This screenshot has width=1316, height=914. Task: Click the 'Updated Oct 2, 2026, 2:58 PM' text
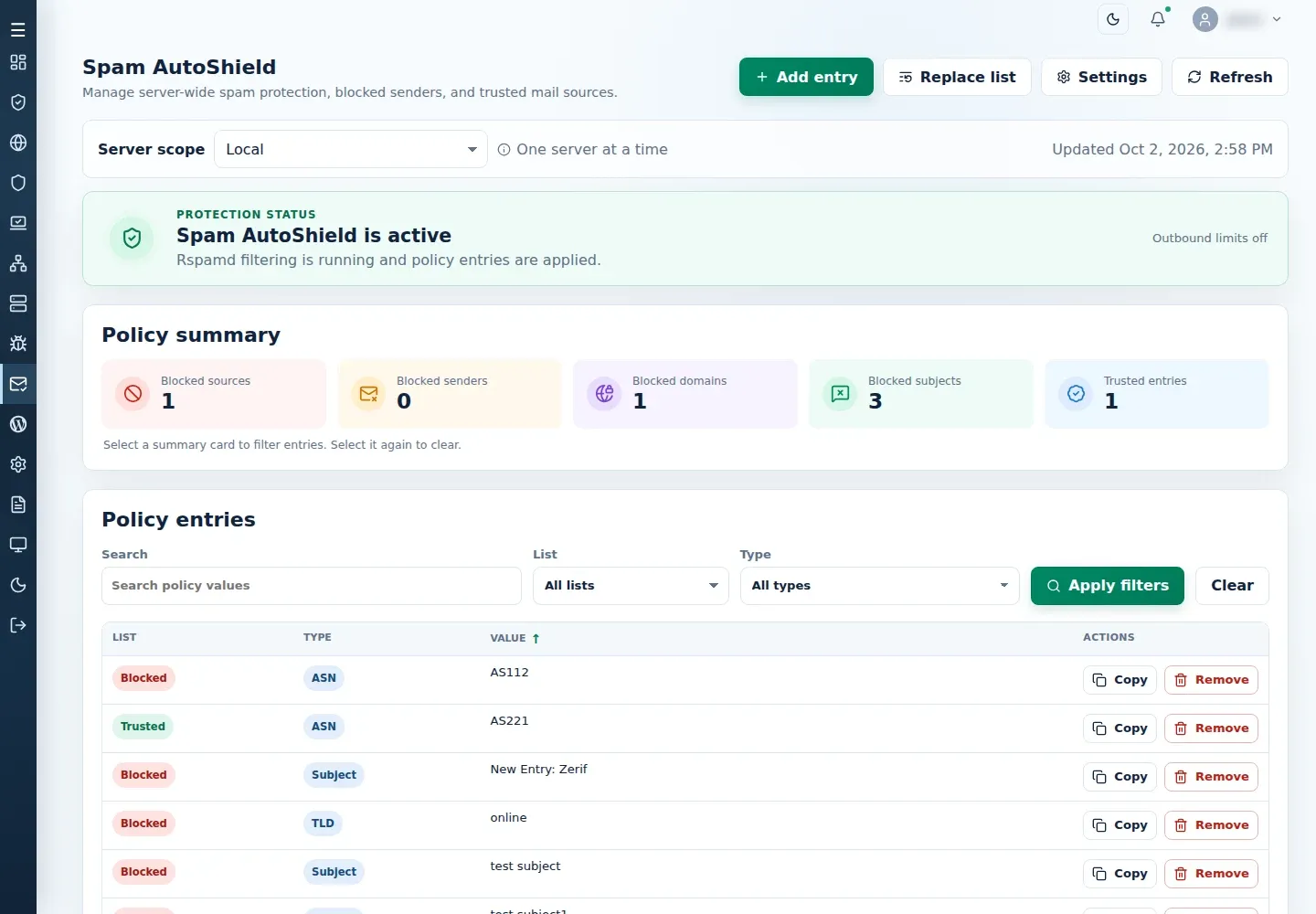(1162, 150)
